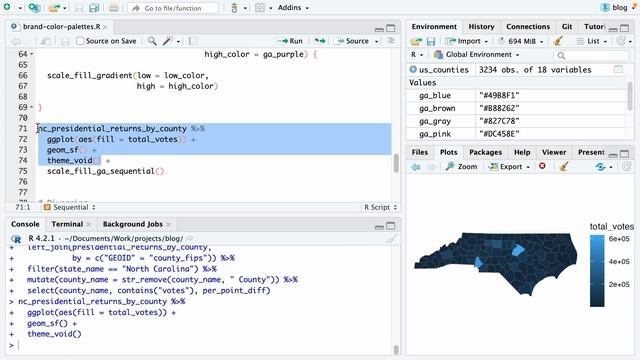
Task: Save current document in editor toolbar
Action: tap(65, 41)
